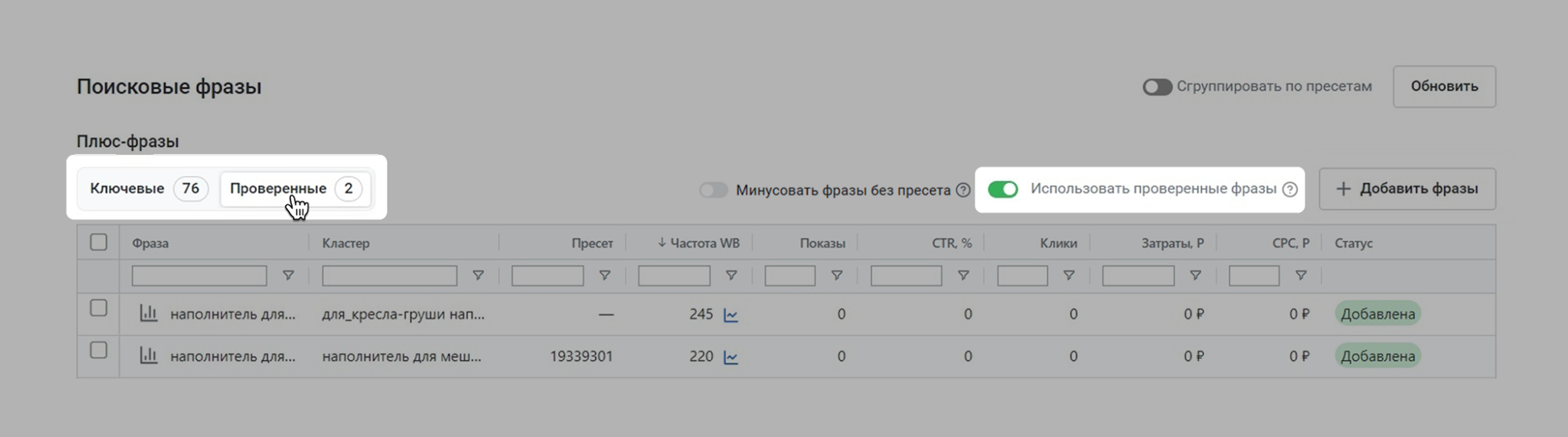Open filter funnel for Пресет column
The image size is (1568, 437).
[x=605, y=276]
